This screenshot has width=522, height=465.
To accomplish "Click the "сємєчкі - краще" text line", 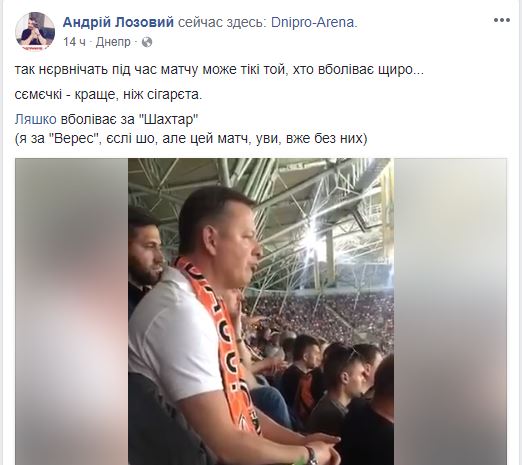I will tap(108, 95).
